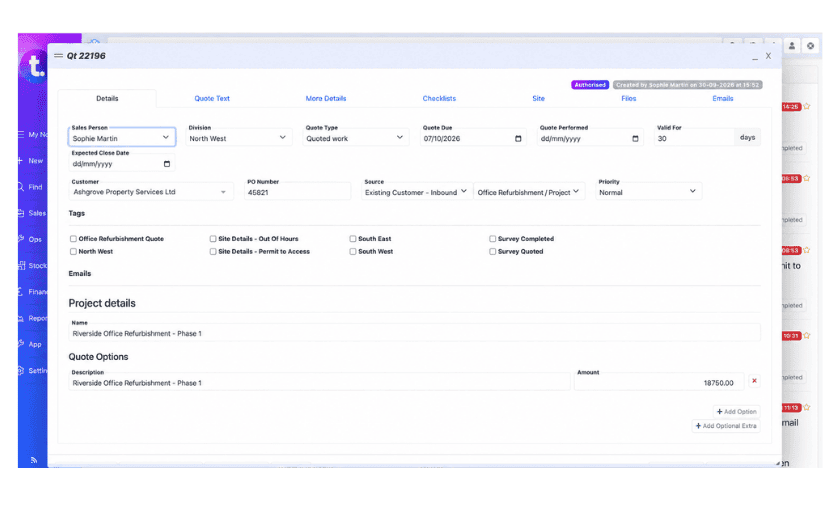
Task: Click the My N... item in the sidebar
Action: click(x=32, y=134)
